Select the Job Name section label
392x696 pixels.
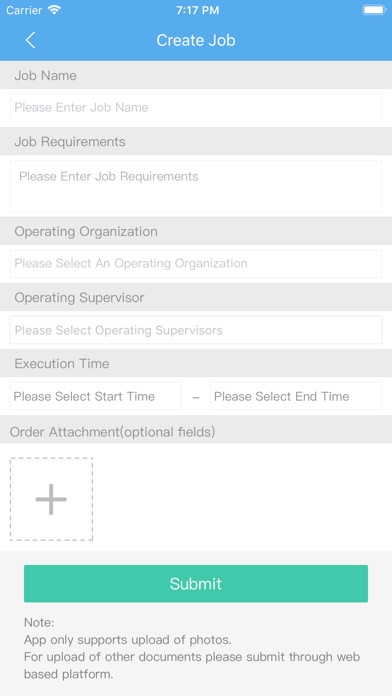click(x=45, y=75)
